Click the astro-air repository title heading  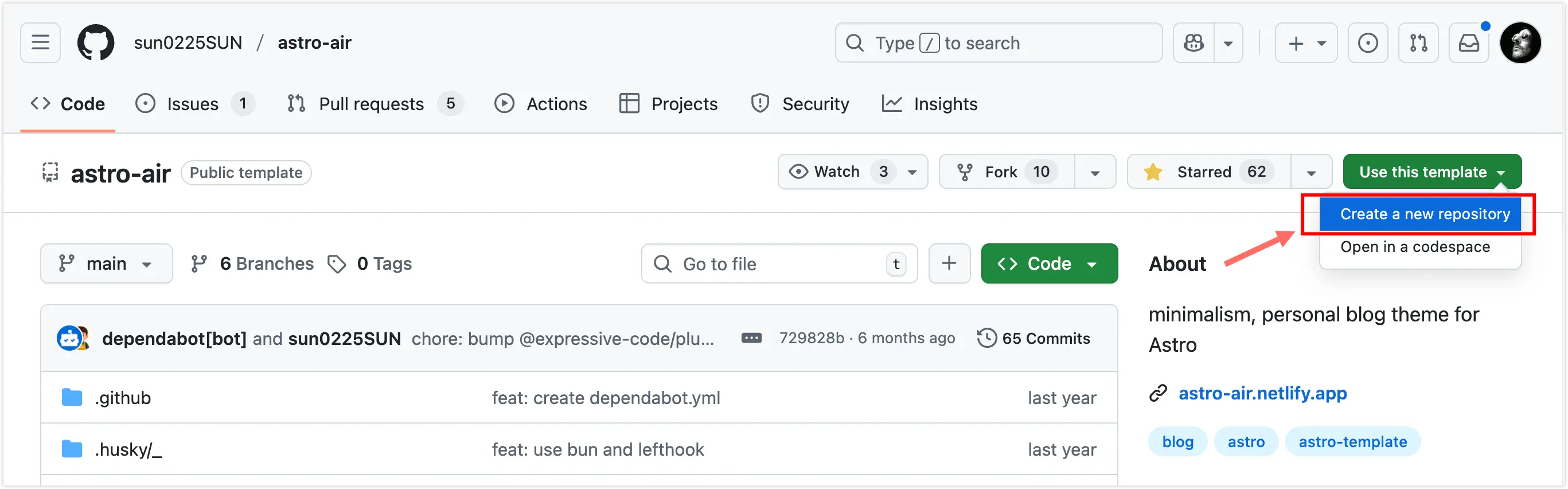pos(120,173)
